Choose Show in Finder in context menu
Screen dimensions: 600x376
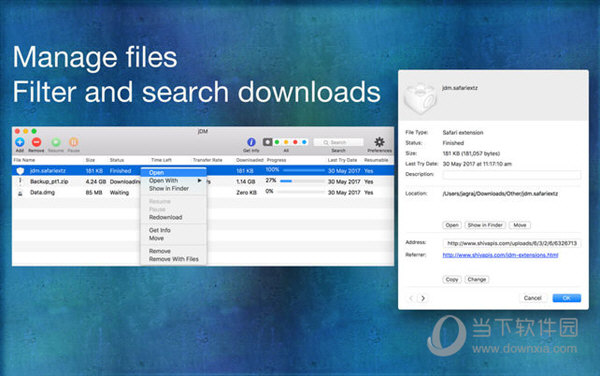(174, 189)
